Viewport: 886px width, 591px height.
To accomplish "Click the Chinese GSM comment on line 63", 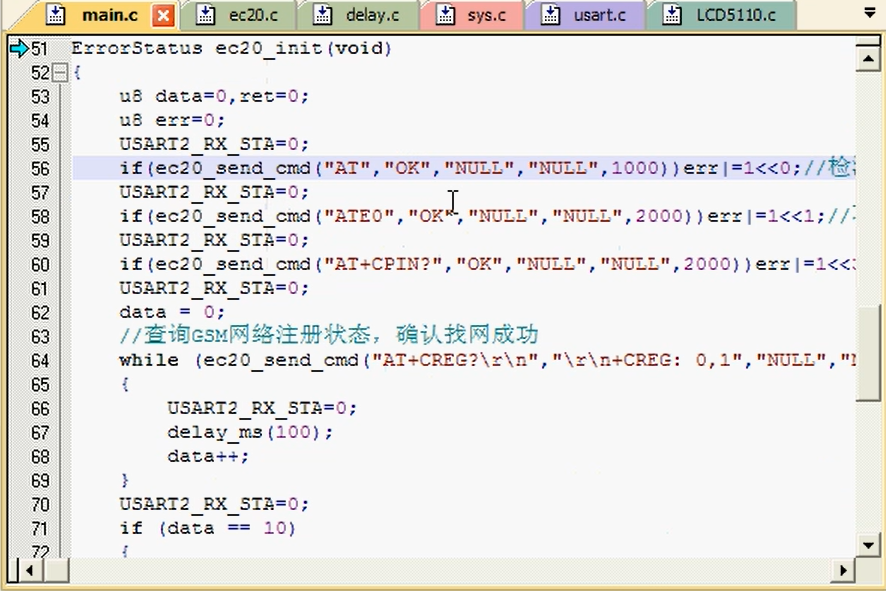I will coord(329,336).
